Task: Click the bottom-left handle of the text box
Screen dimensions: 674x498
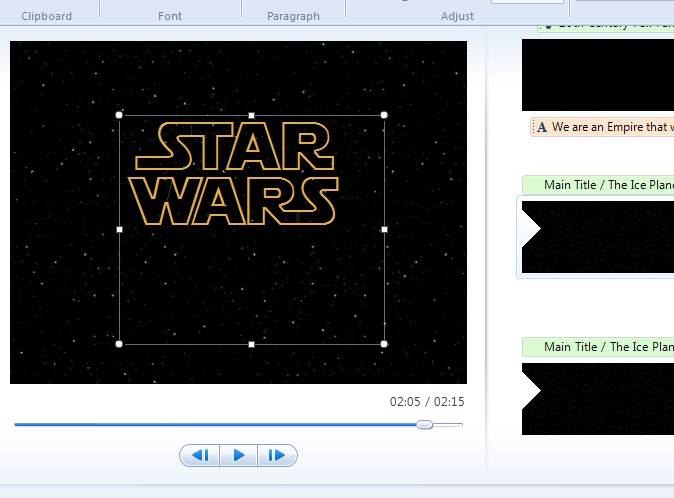Action: 119,344
